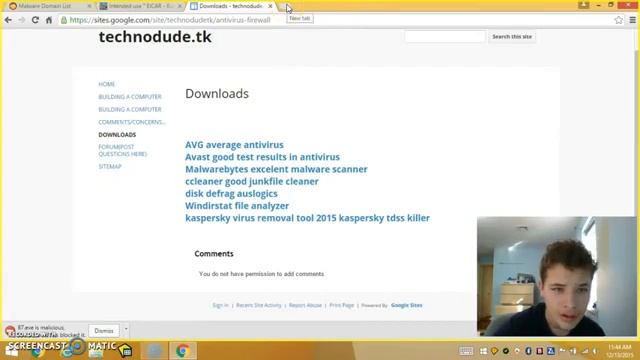Open the Chrome hamburger menu
The image size is (640, 360).
[x=632, y=20]
